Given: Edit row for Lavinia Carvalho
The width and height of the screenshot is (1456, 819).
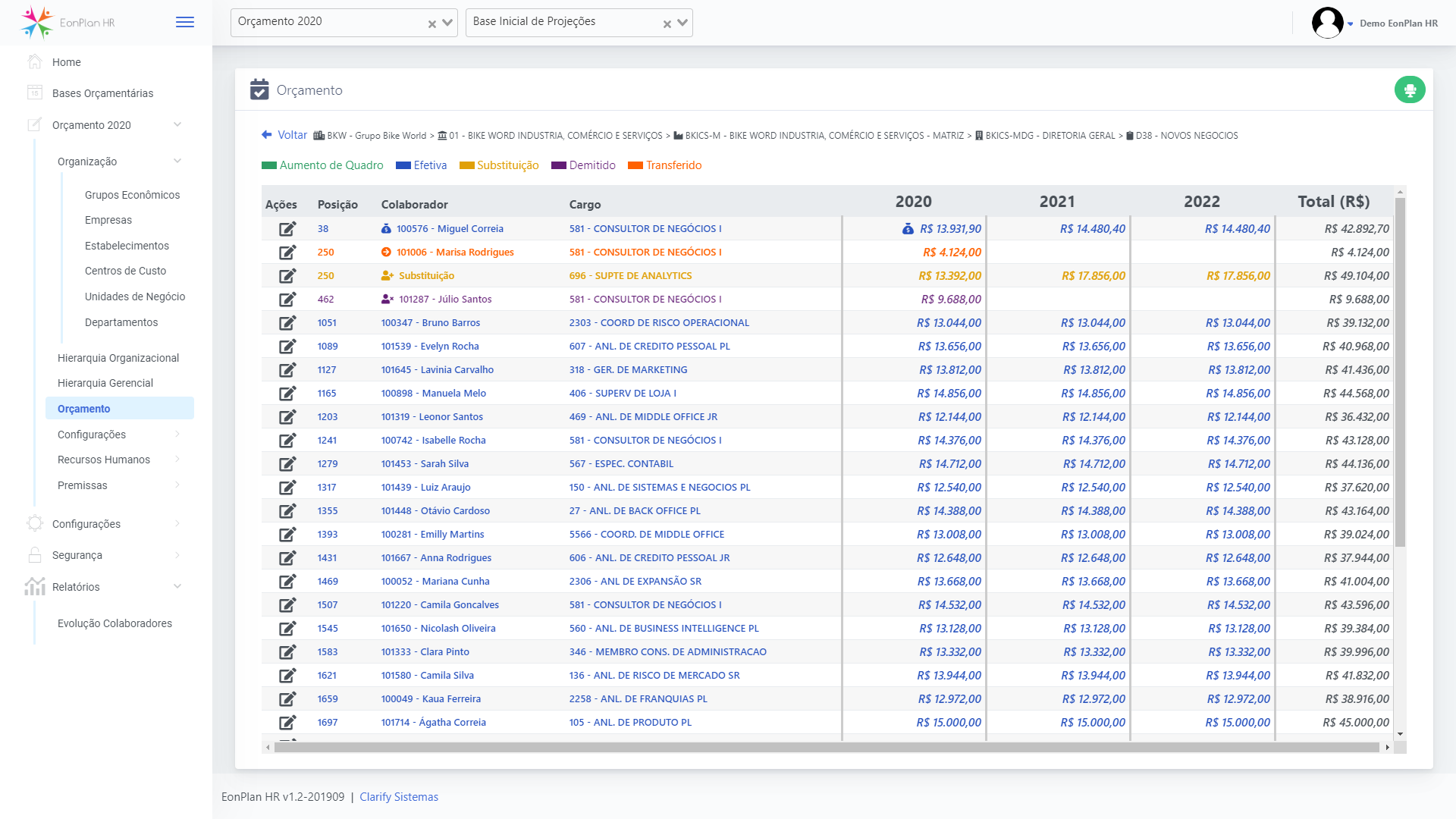Looking at the screenshot, I should [287, 370].
